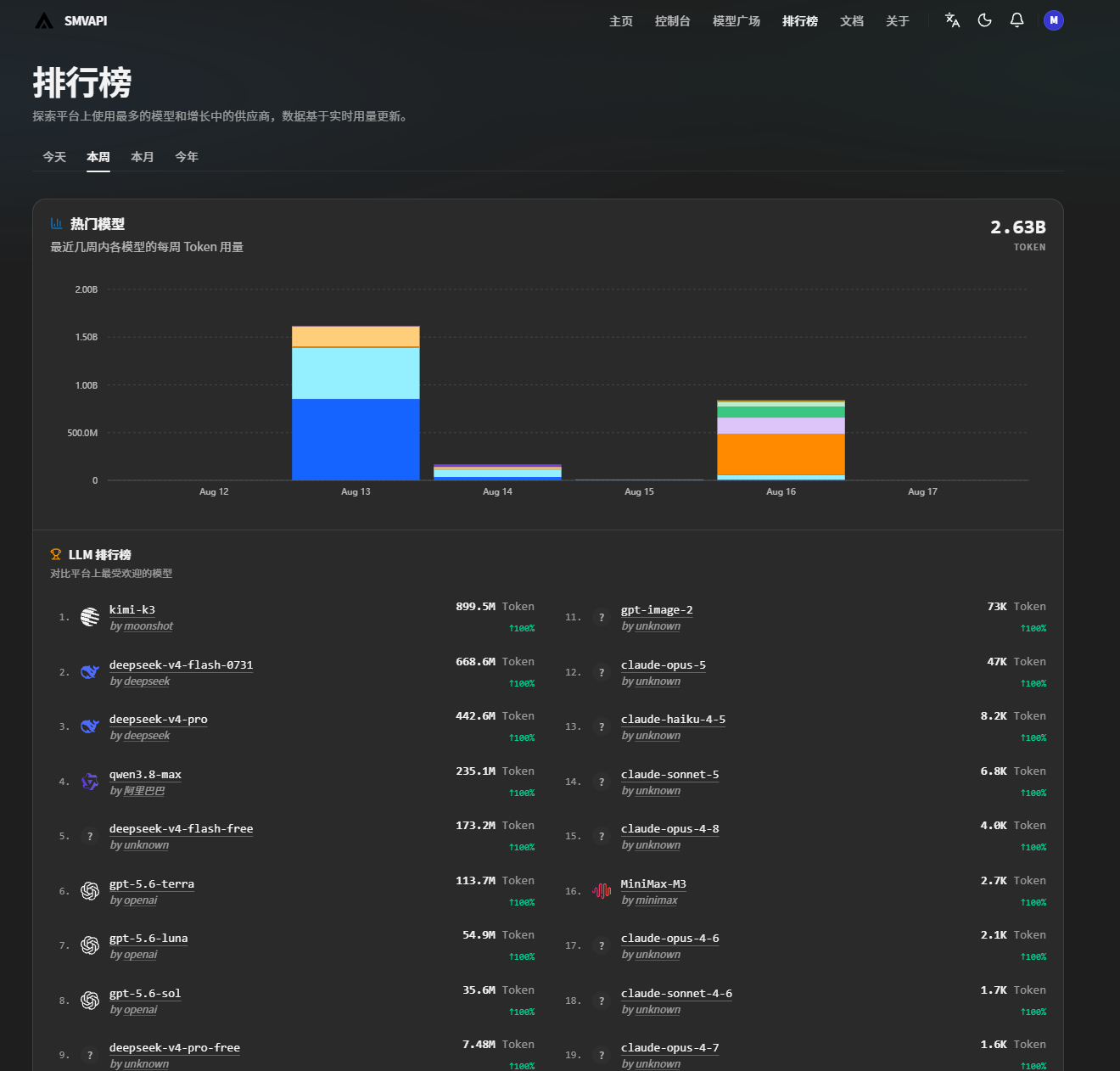Click the minimax provider link under MiniMax-M3
The height and width of the screenshot is (1071, 1120).
click(657, 900)
